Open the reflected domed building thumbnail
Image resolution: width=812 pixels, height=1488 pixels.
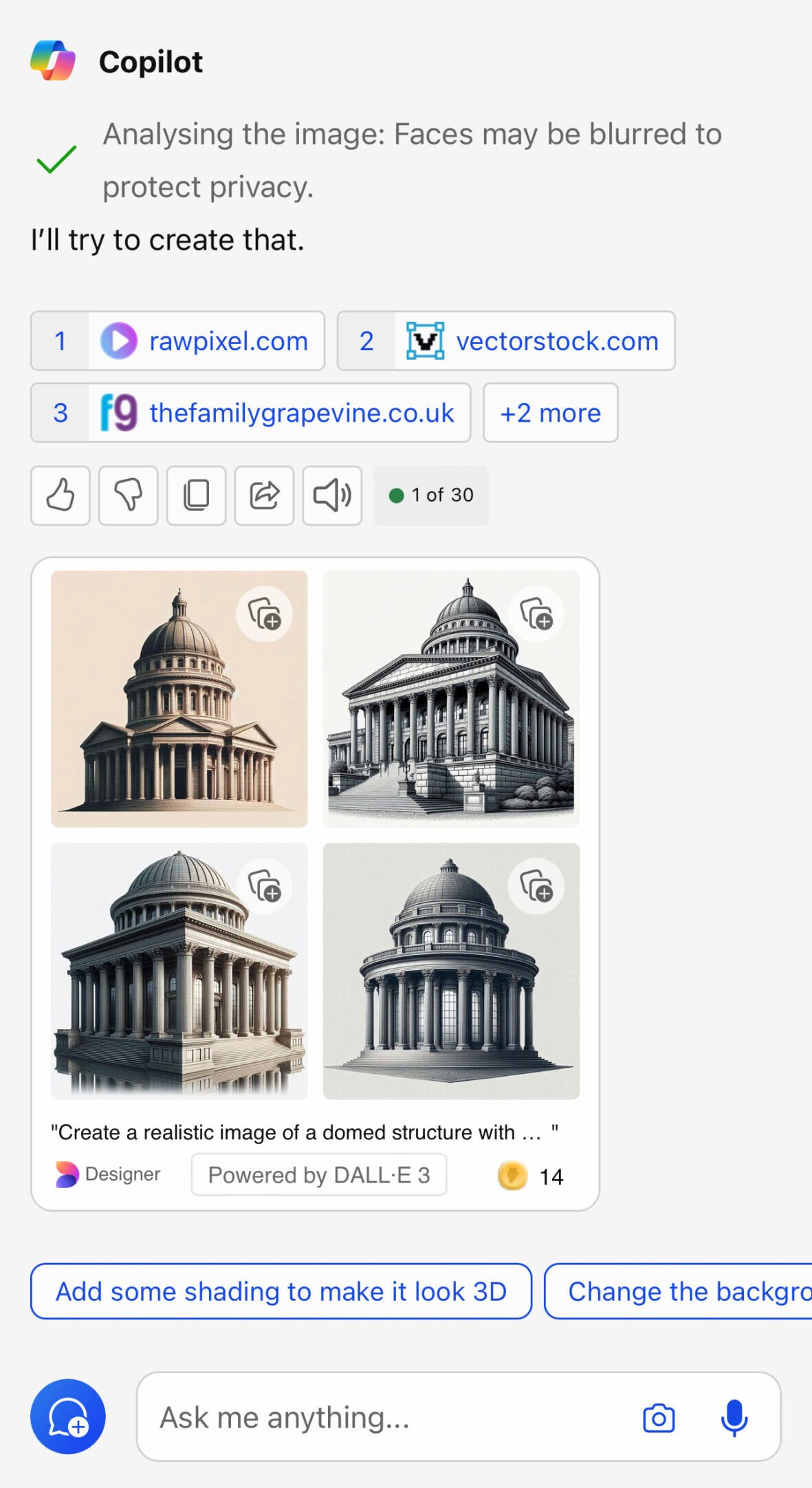[x=179, y=971]
